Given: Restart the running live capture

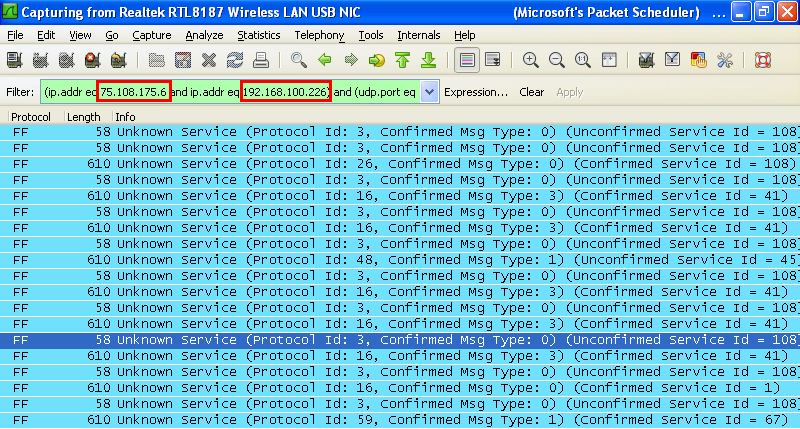Looking at the screenshot, I should pos(120,60).
